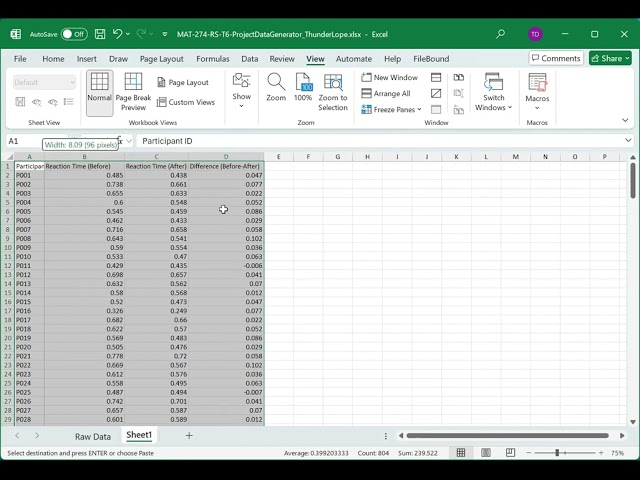The width and height of the screenshot is (640, 480).
Task: Open the Zoom dialog
Action: tap(276, 87)
